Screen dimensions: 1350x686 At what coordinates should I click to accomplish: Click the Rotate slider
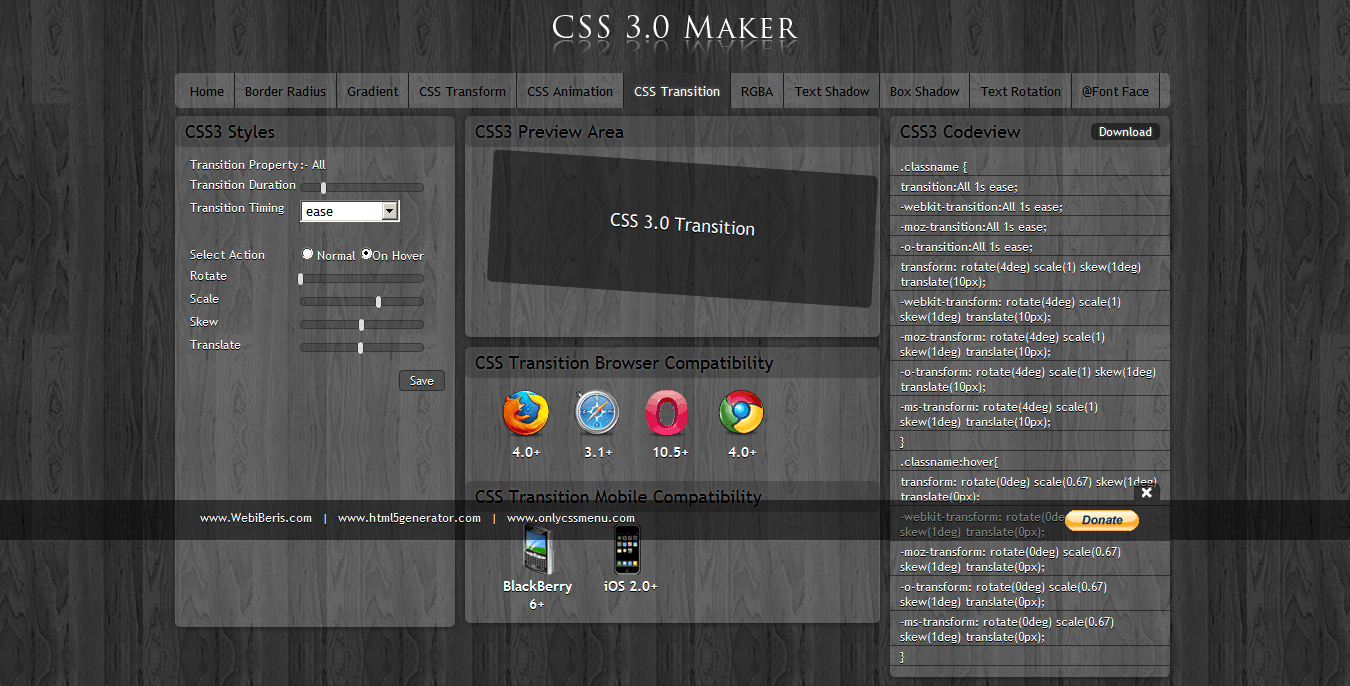click(362, 278)
